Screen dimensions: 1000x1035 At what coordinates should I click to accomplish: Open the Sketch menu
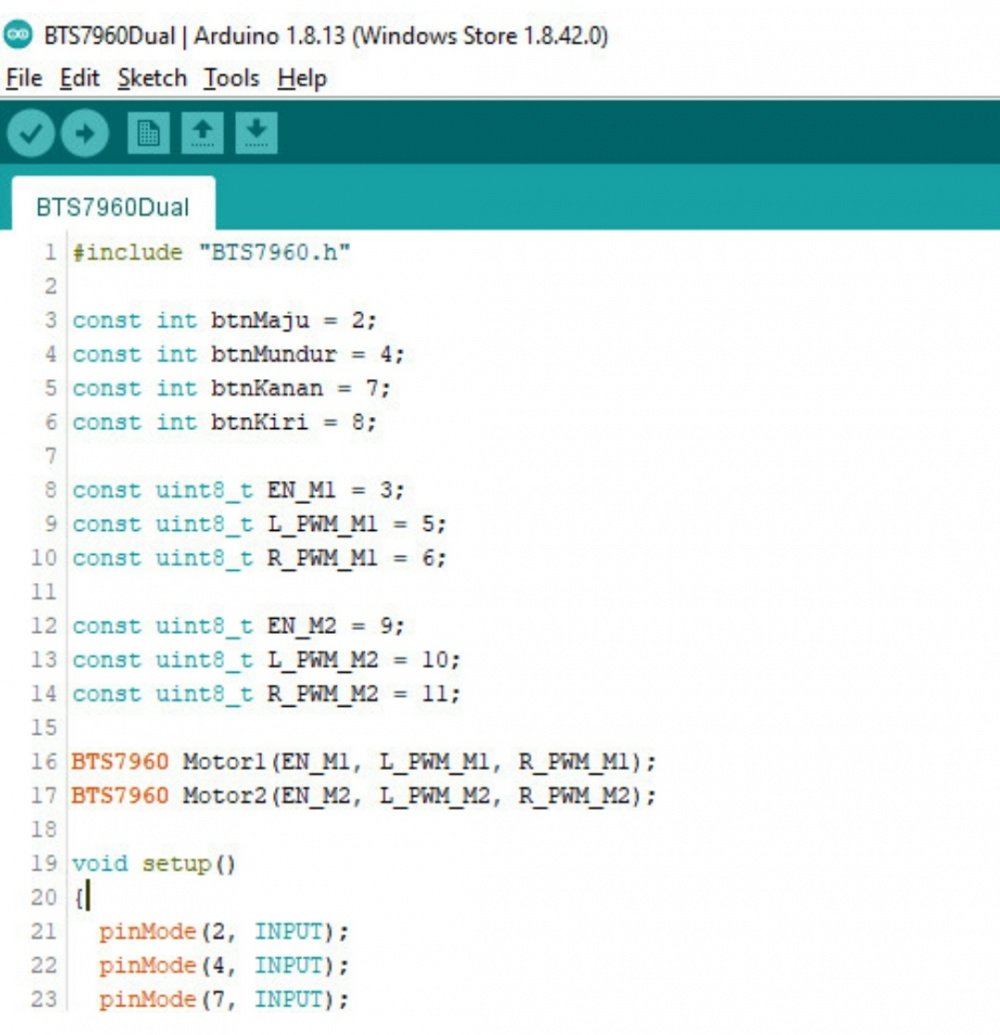(152, 78)
